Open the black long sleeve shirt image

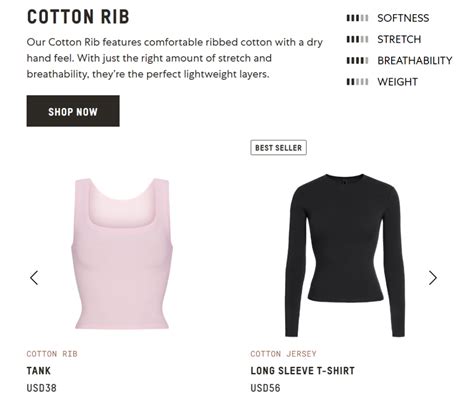(345, 255)
